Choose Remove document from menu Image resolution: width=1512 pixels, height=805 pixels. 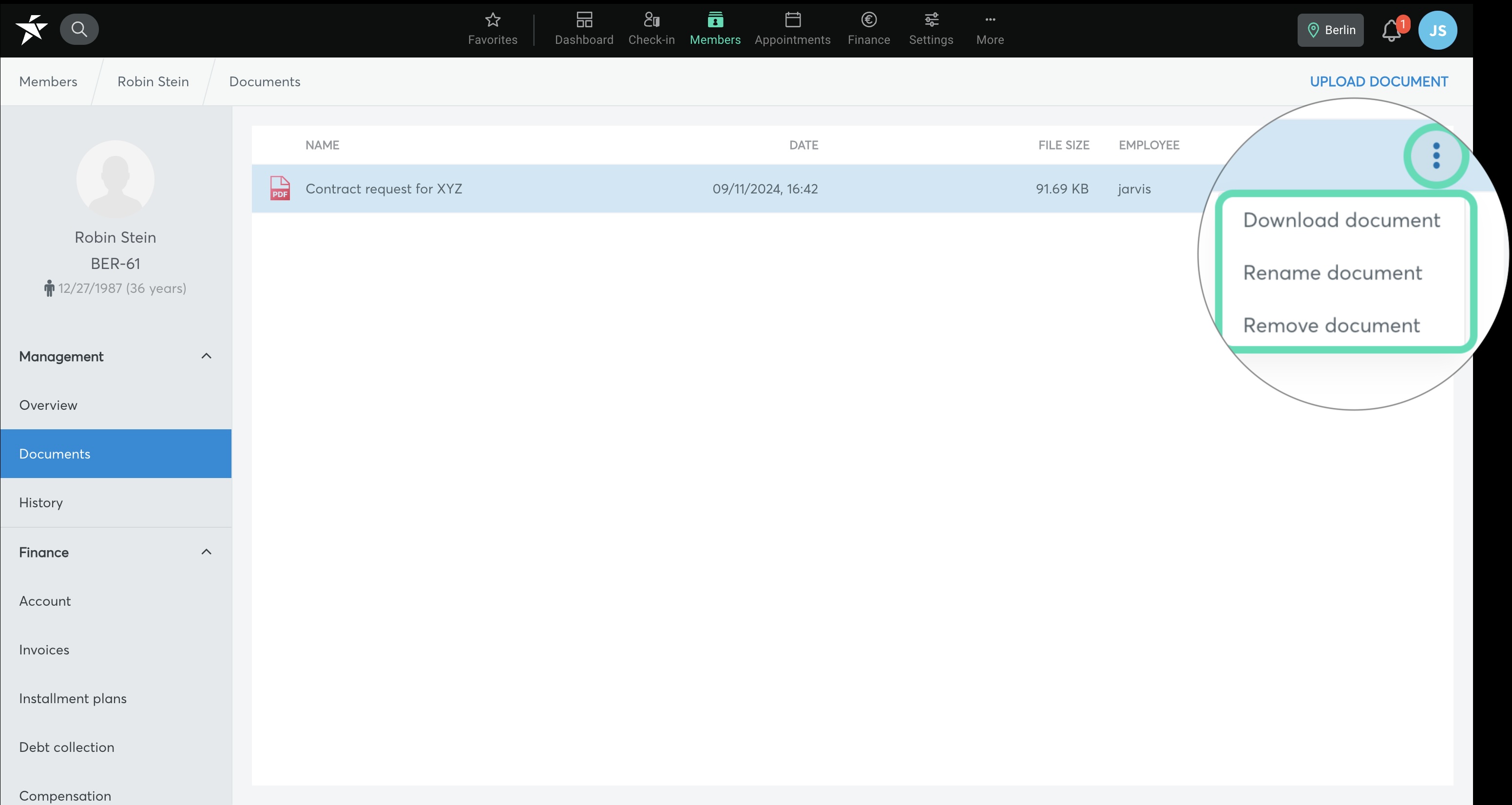[x=1331, y=326]
